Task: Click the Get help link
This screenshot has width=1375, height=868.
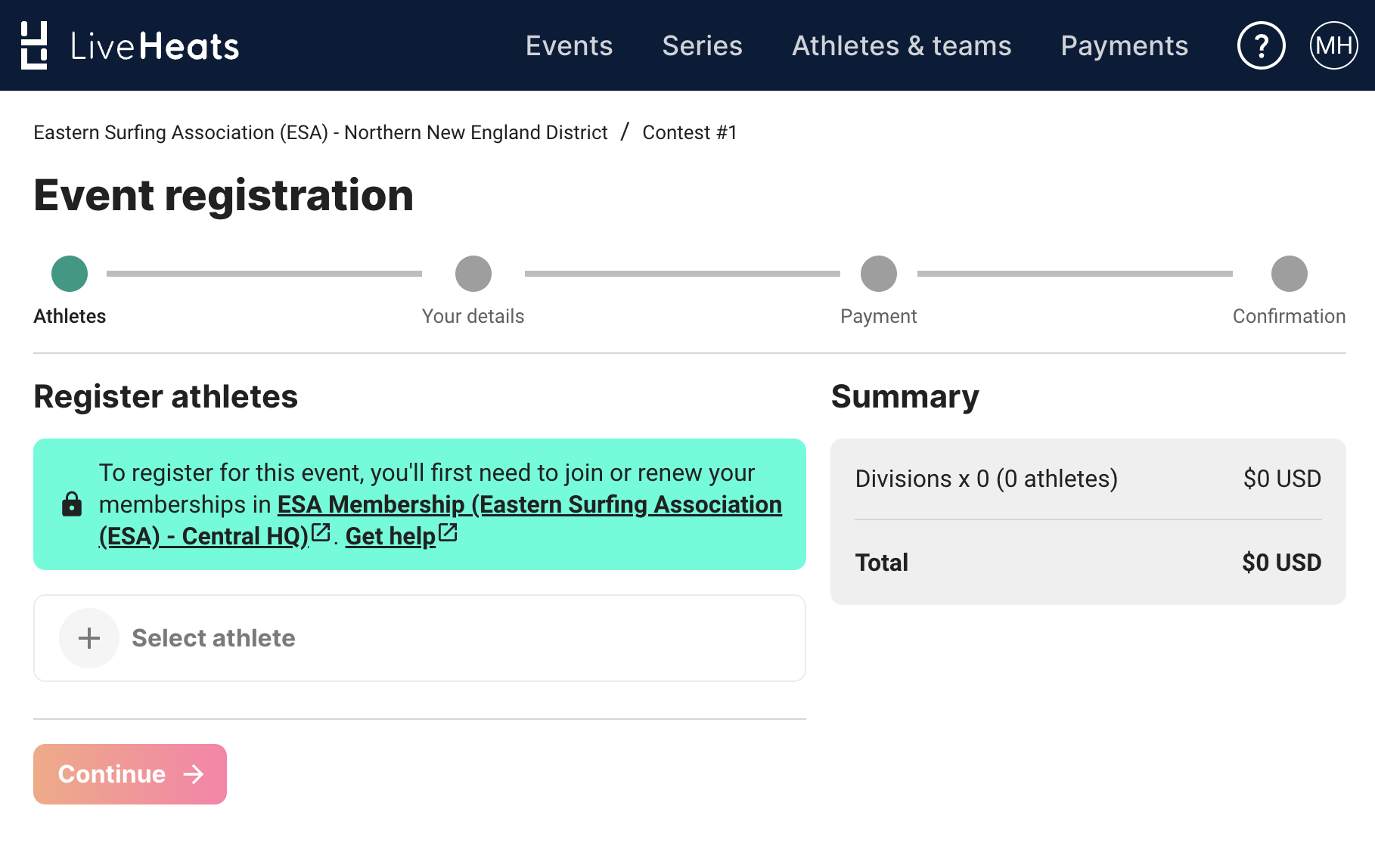Action: click(390, 536)
